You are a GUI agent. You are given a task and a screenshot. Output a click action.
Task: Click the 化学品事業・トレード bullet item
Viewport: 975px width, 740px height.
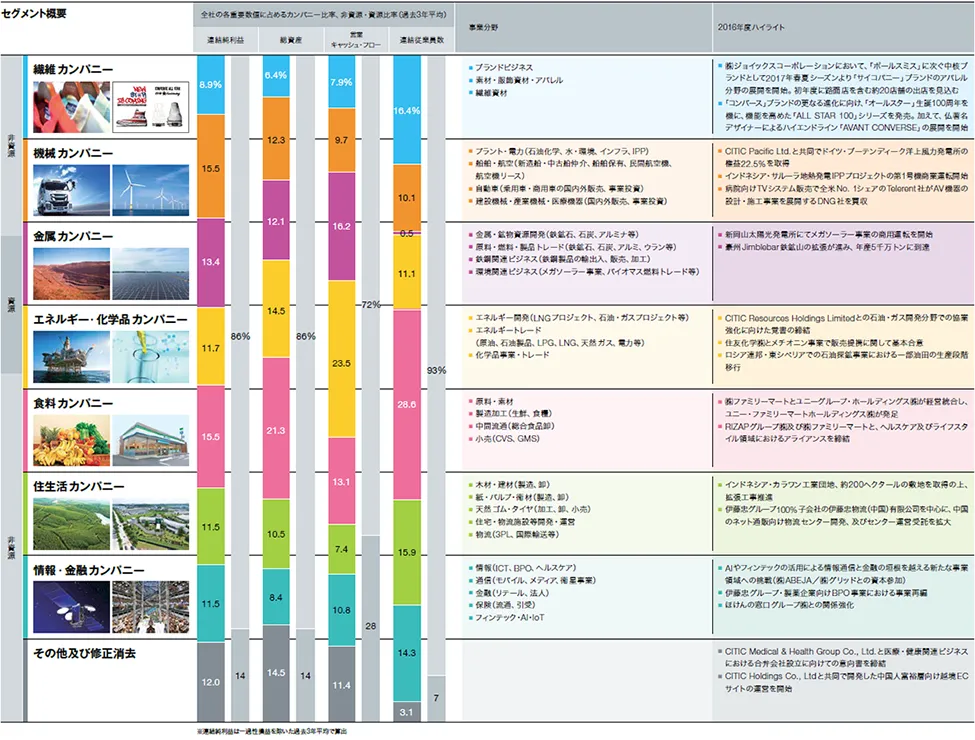coord(509,355)
